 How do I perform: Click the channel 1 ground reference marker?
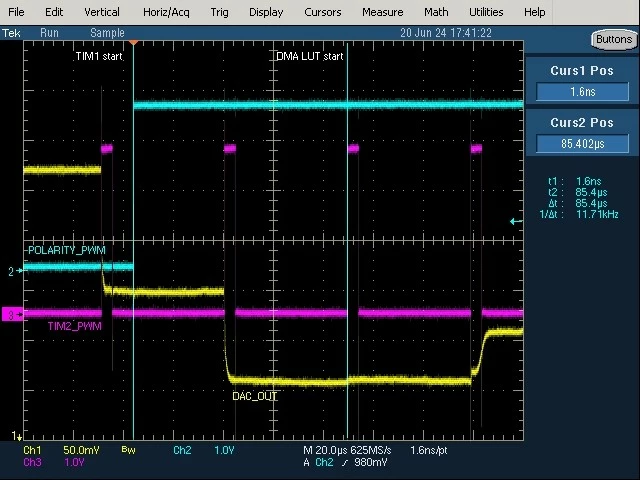point(16,436)
